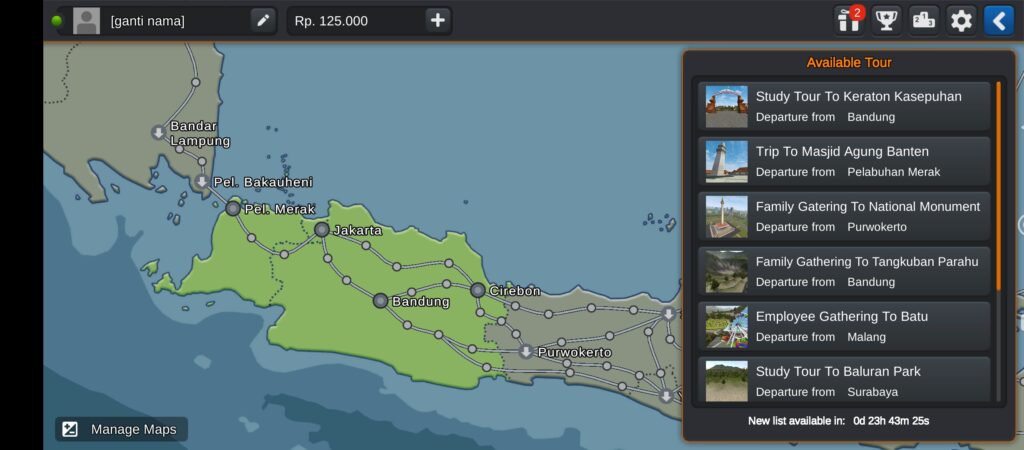Open Employee Gathering To Batu tour

844,326
